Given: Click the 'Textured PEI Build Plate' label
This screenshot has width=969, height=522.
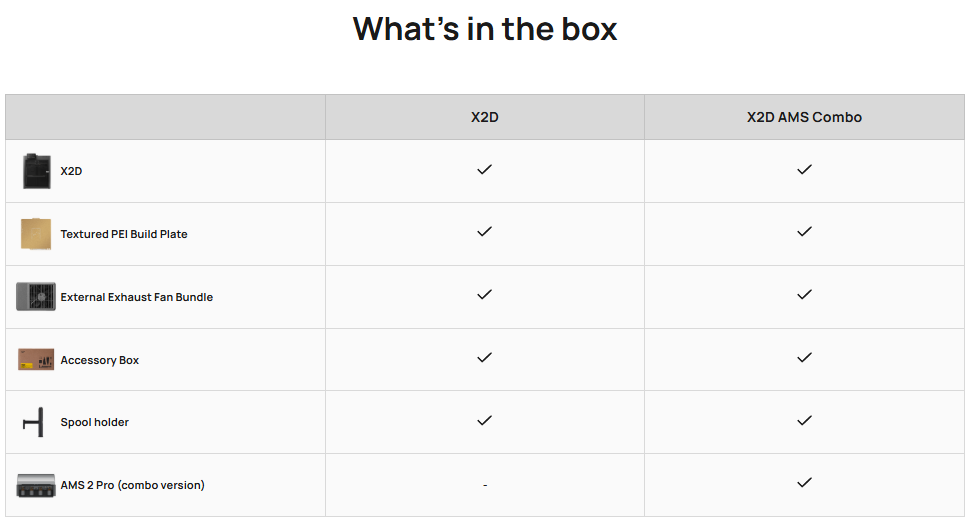Looking at the screenshot, I should [124, 234].
